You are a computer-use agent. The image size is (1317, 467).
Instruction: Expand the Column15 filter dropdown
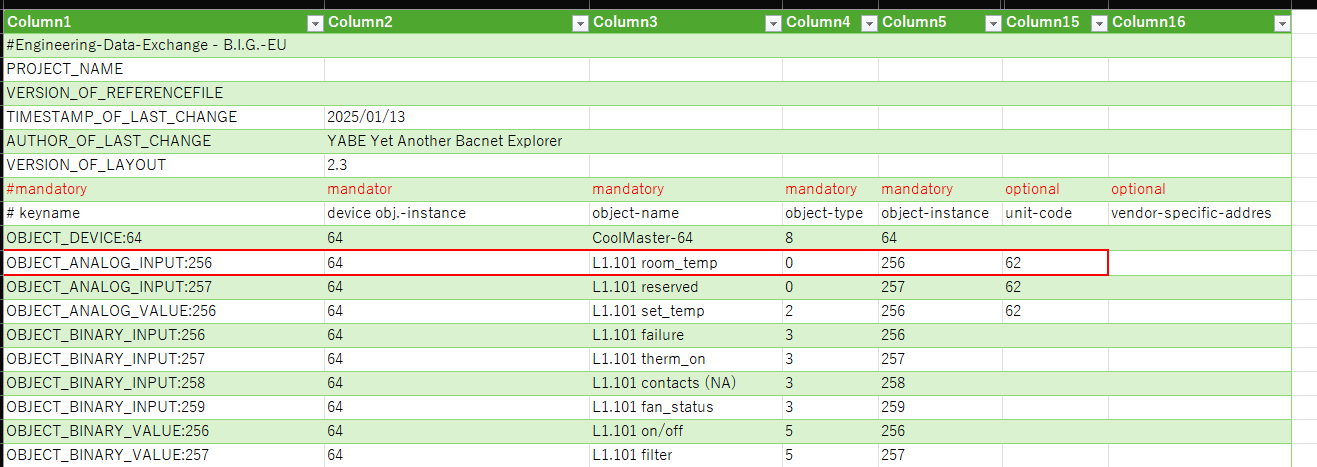pos(1098,23)
